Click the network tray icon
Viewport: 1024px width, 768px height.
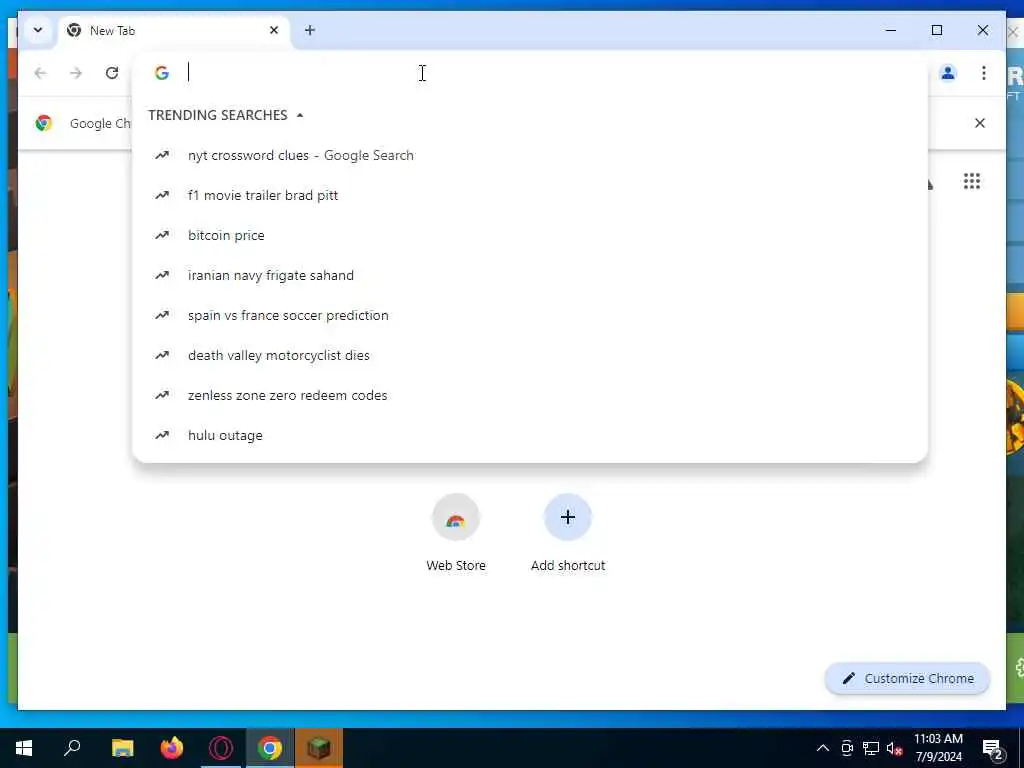(x=871, y=748)
